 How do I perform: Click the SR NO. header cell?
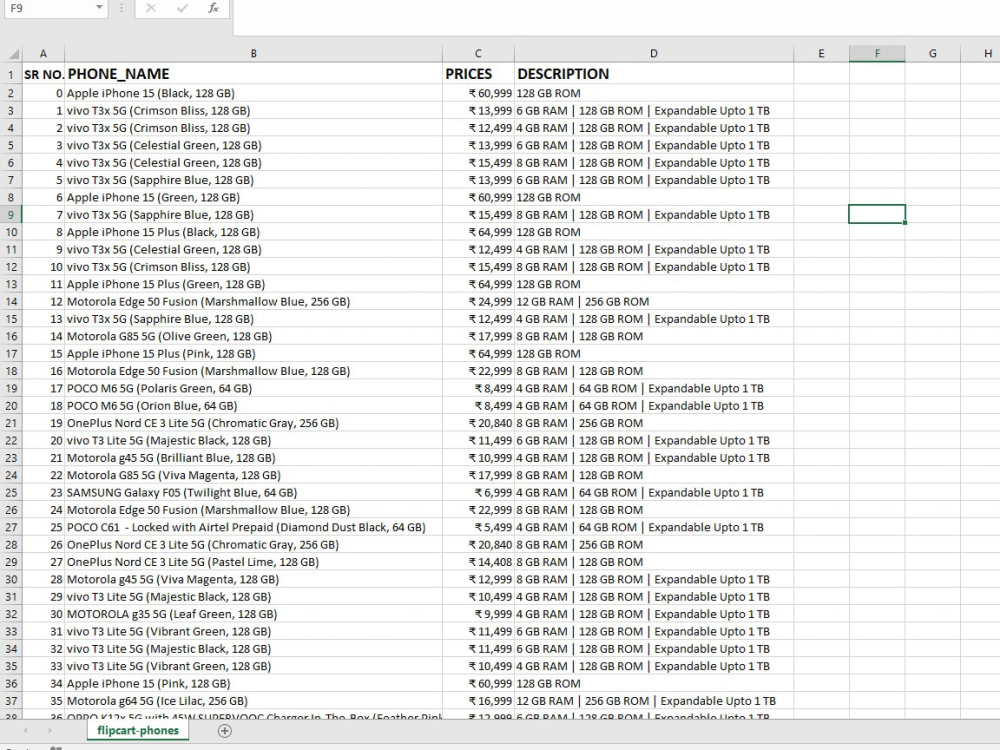tap(43, 74)
